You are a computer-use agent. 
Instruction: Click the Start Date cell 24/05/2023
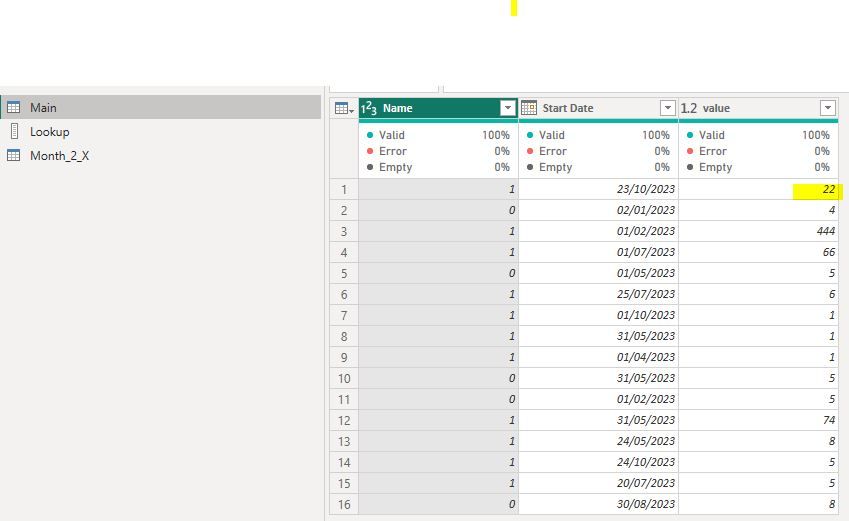(598, 441)
